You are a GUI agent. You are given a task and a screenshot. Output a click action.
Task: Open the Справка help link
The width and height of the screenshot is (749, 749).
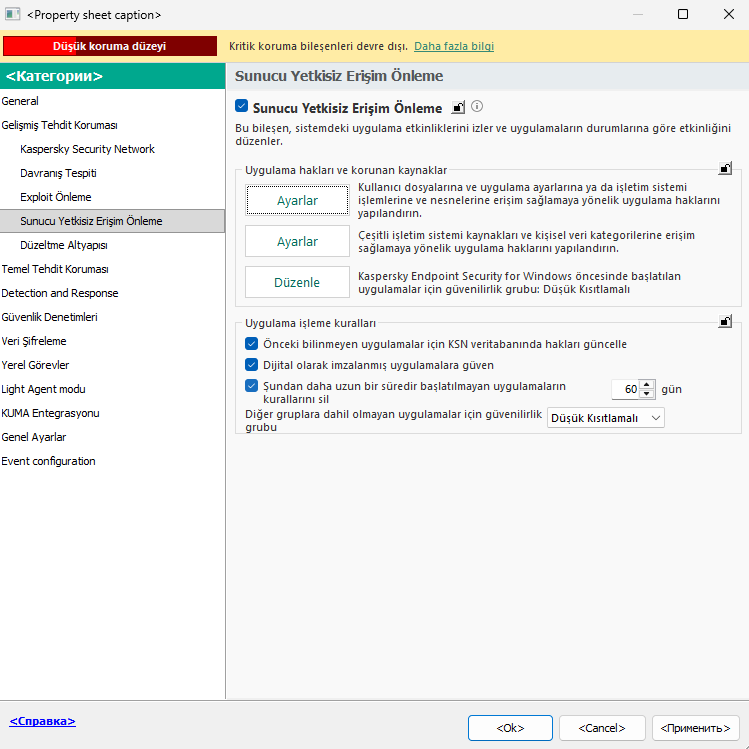[42, 720]
